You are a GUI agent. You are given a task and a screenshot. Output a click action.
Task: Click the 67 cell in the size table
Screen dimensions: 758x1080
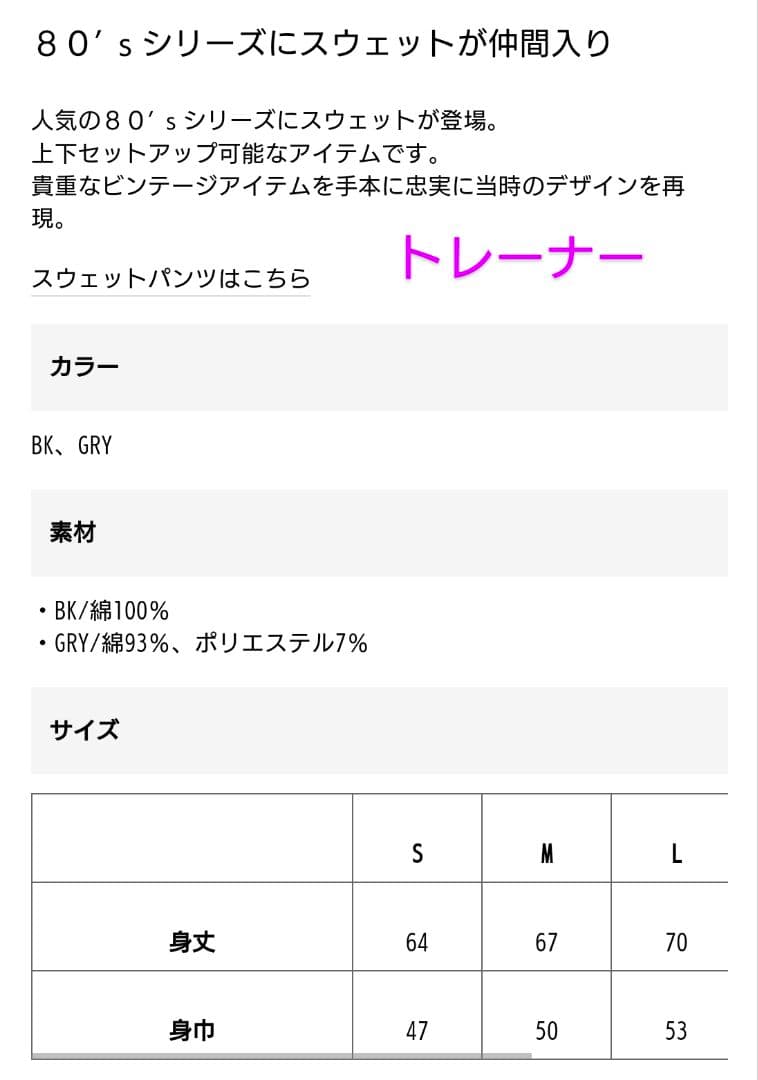[546, 942]
